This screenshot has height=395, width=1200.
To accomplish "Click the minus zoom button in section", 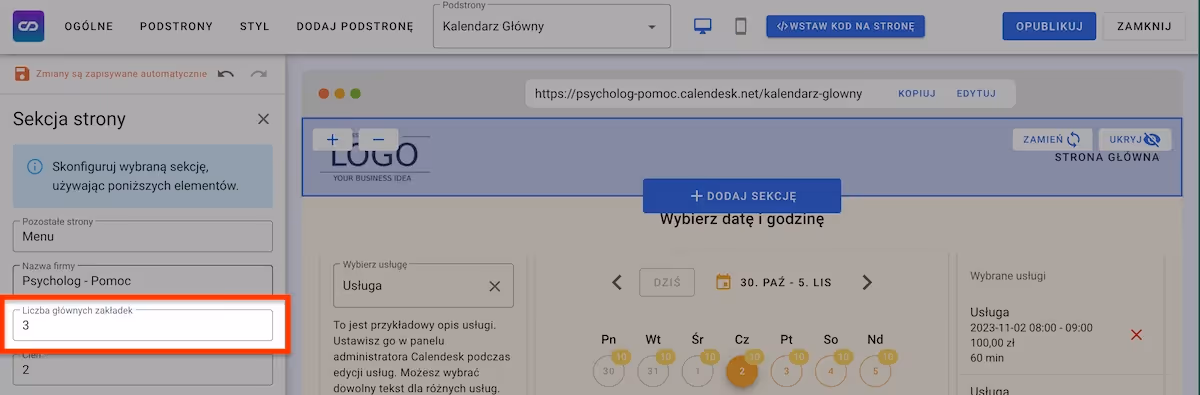I will (x=379, y=140).
